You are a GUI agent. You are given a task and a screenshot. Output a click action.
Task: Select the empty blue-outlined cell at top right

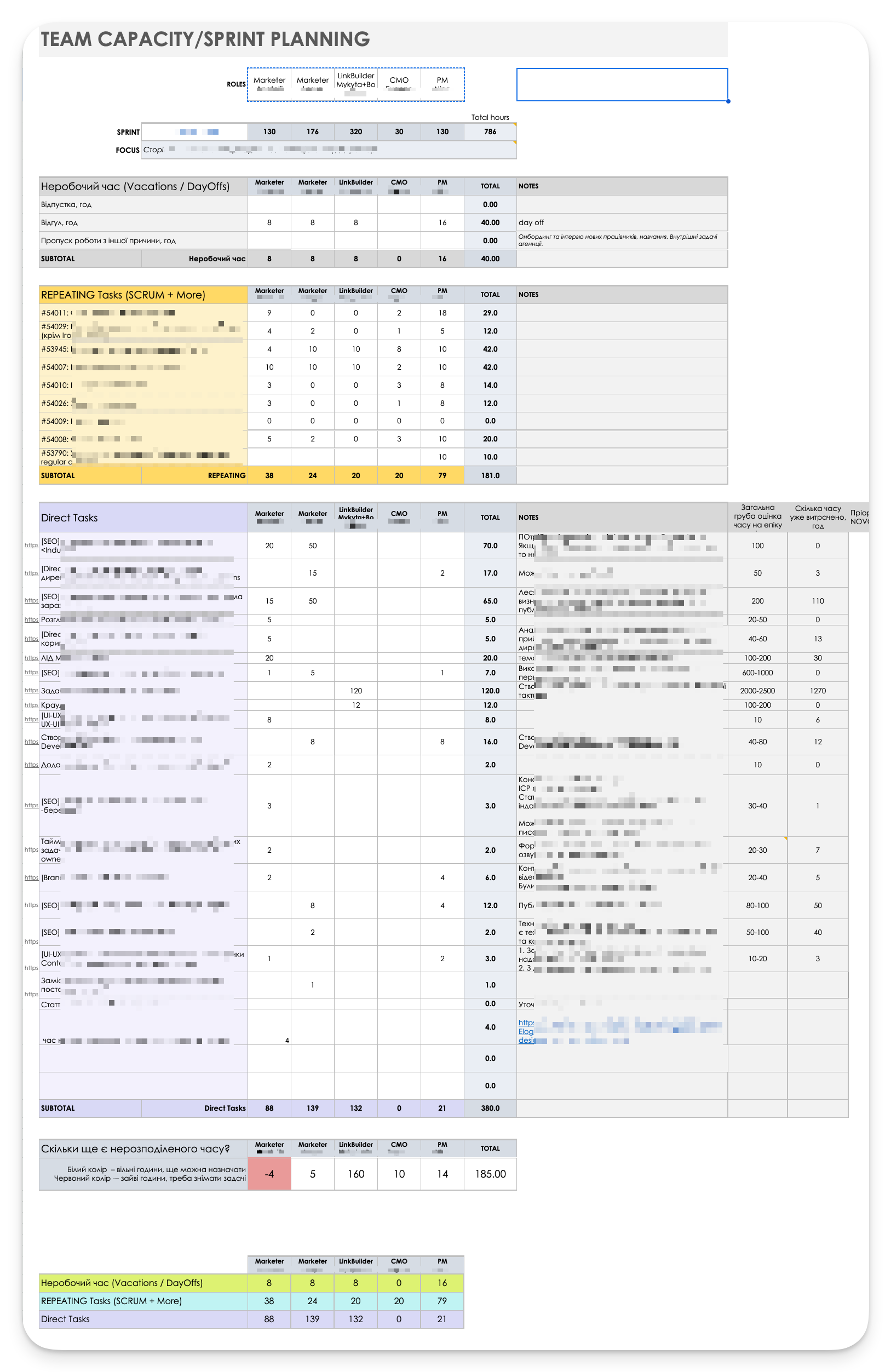[x=622, y=85]
